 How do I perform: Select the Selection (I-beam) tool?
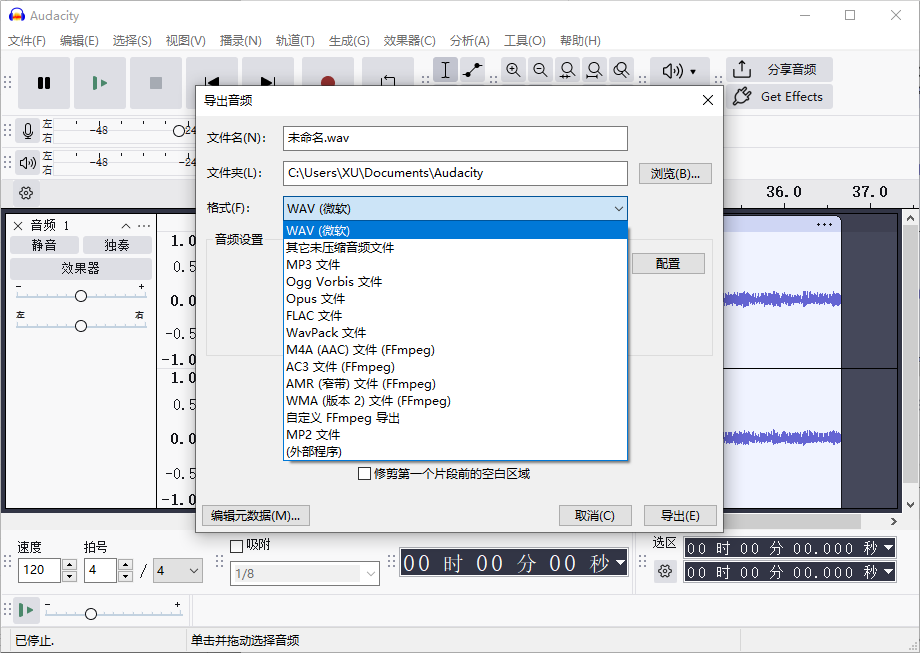[x=445, y=70]
